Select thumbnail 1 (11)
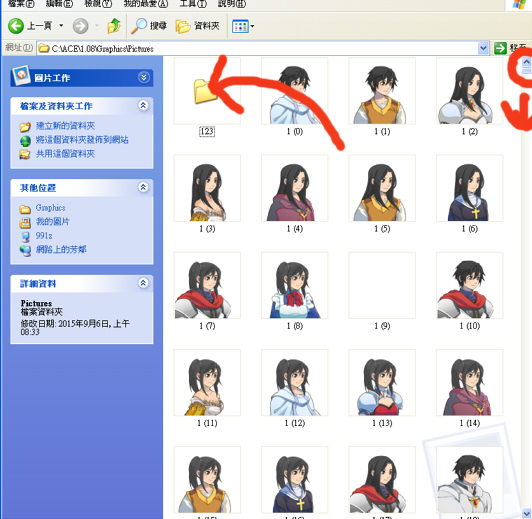 click(207, 383)
